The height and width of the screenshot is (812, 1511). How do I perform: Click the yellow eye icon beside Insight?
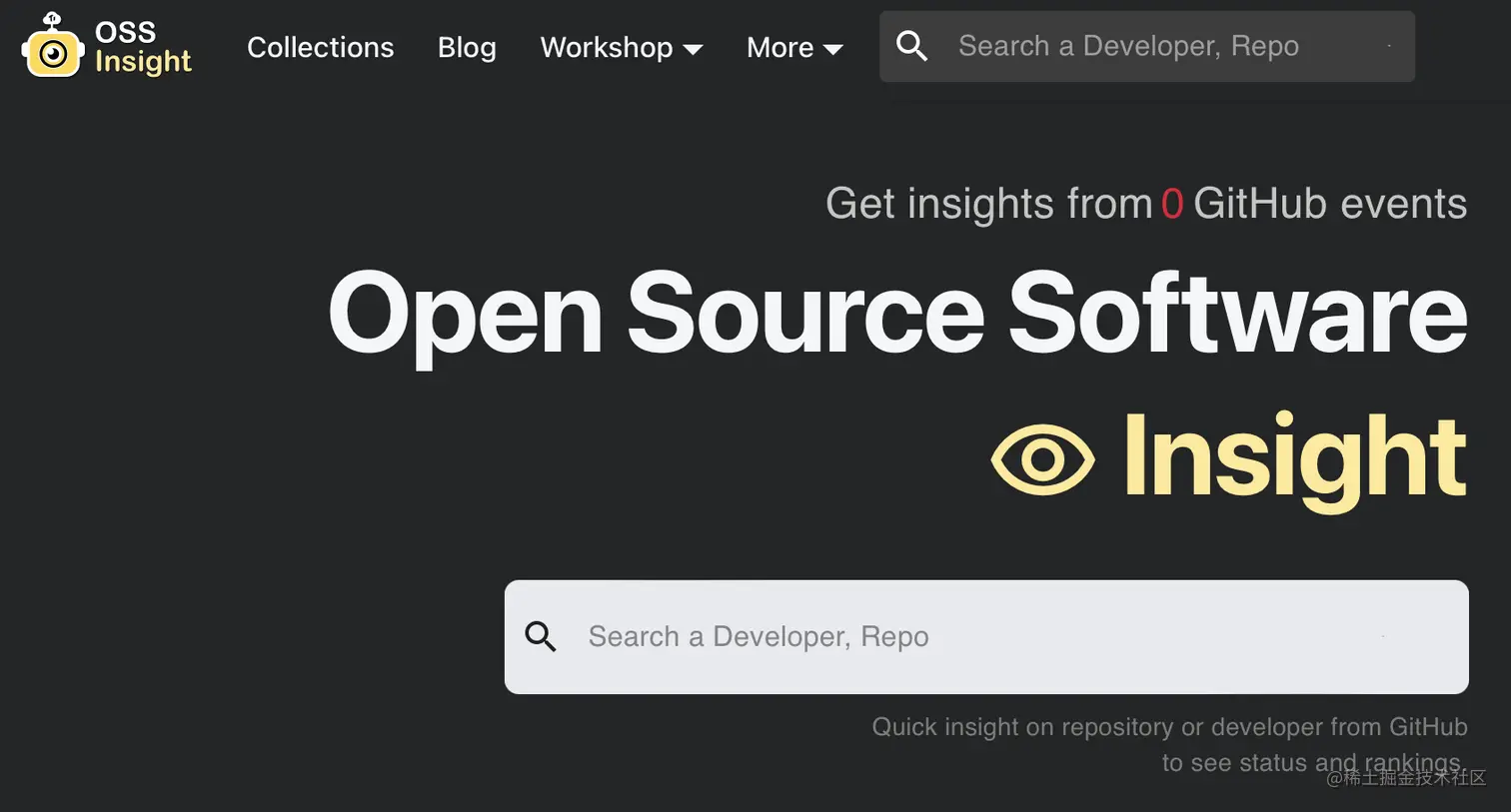pyautogui.click(x=1042, y=459)
